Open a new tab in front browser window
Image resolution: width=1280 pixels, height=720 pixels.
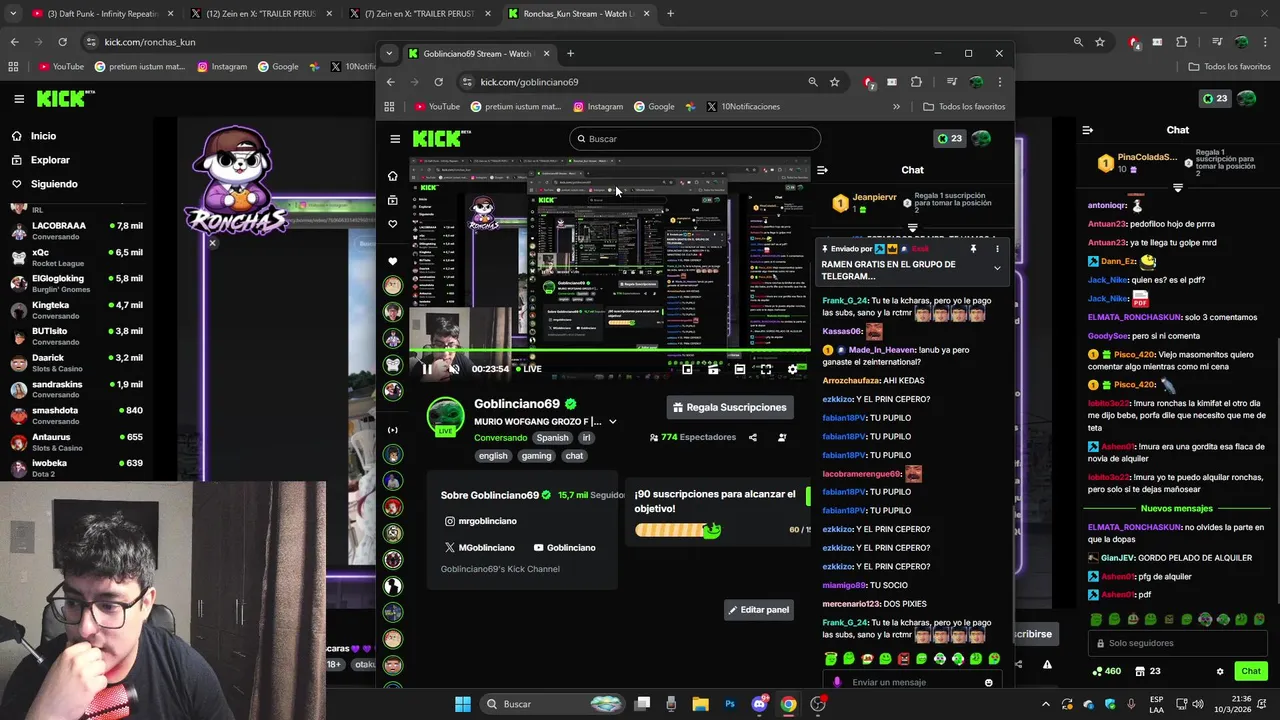[x=570, y=53]
